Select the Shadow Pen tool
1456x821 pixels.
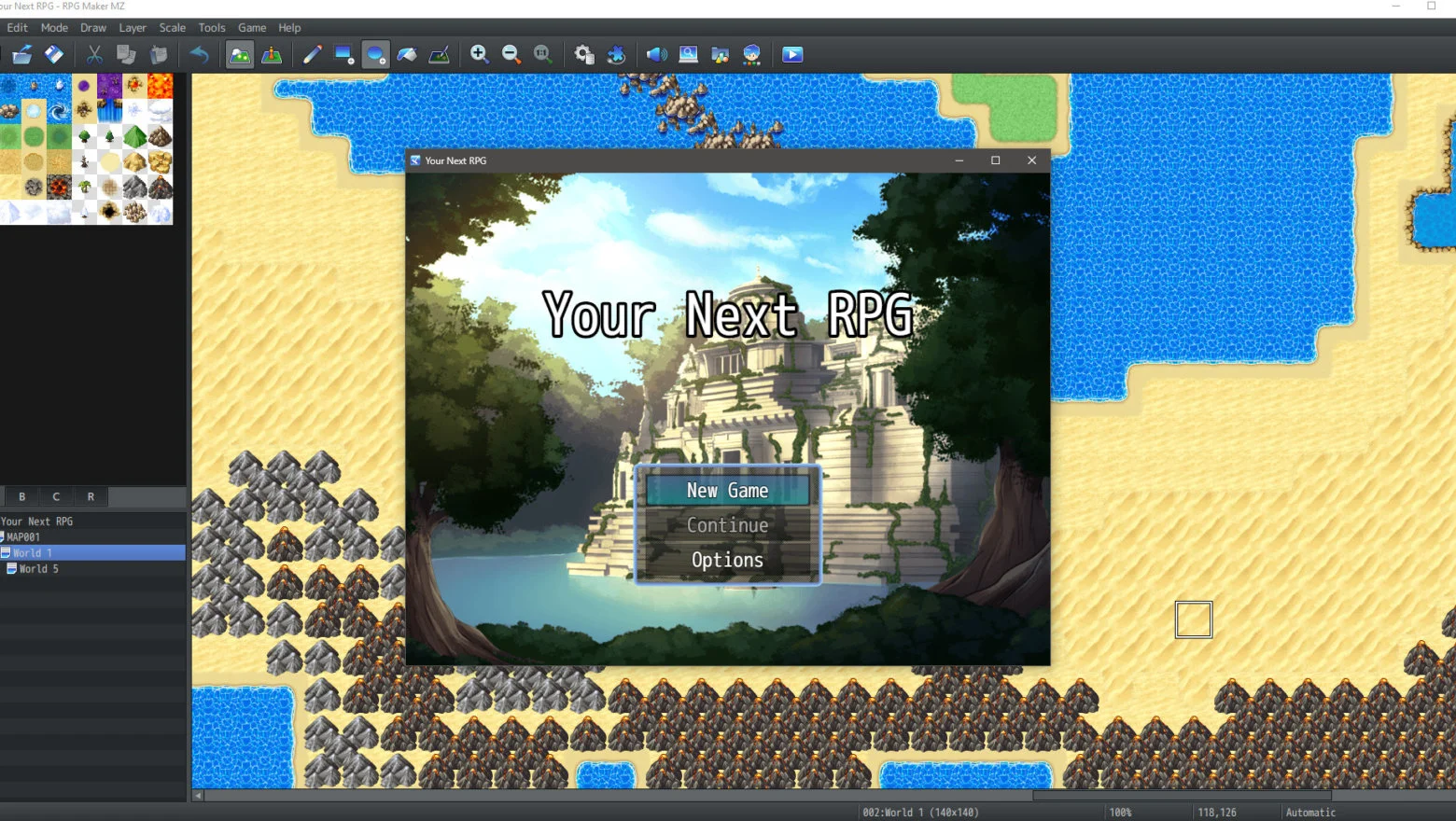click(439, 54)
